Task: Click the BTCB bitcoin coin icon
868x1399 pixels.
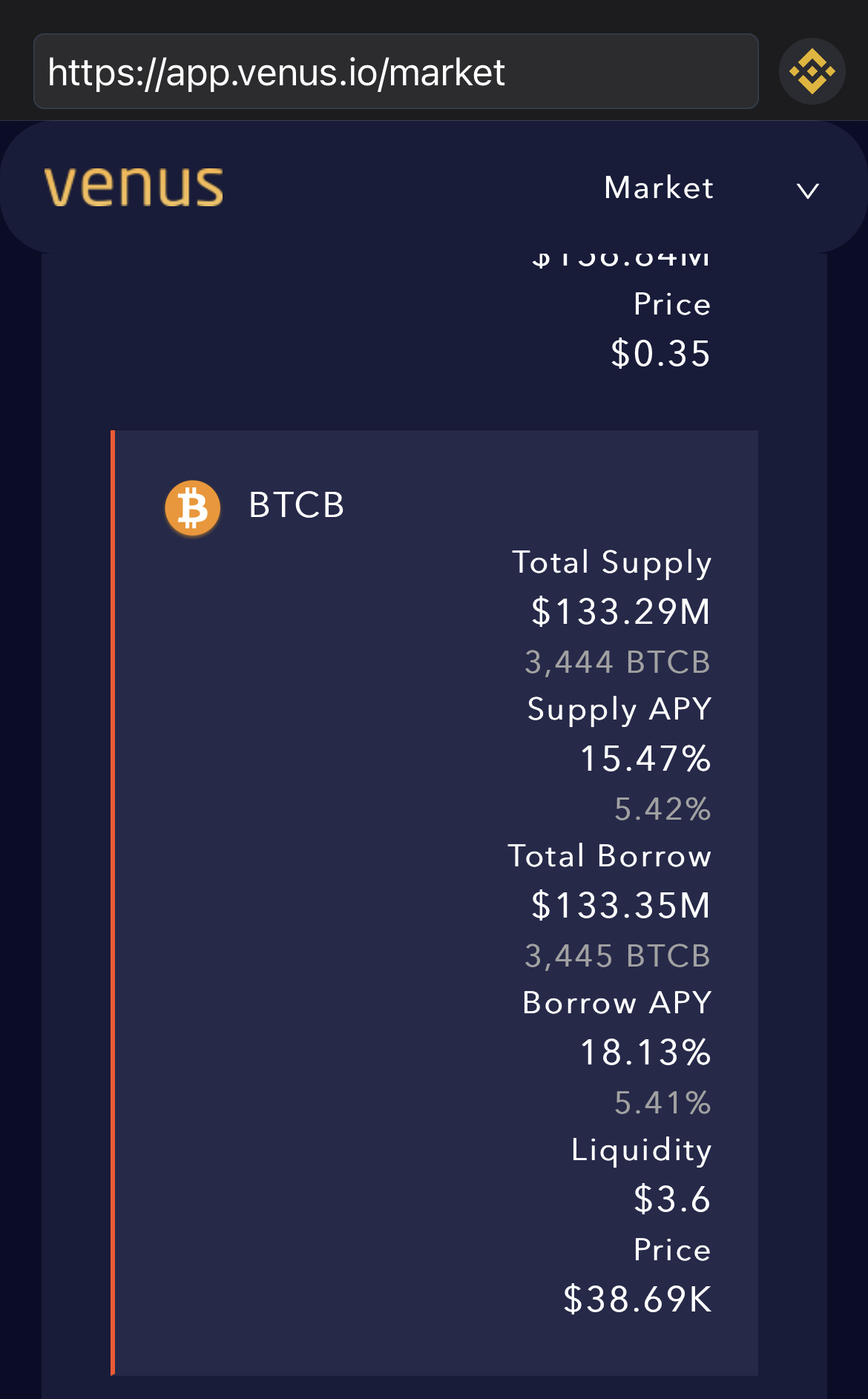Action: 193,508
